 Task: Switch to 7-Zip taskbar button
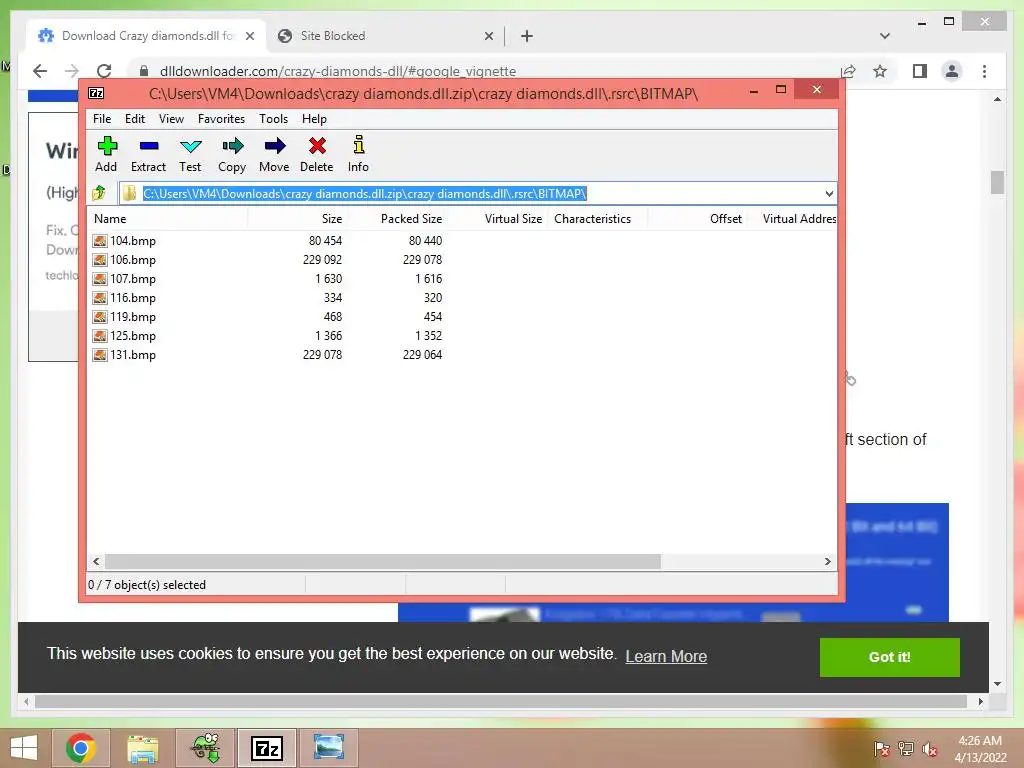(x=267, y=748)
